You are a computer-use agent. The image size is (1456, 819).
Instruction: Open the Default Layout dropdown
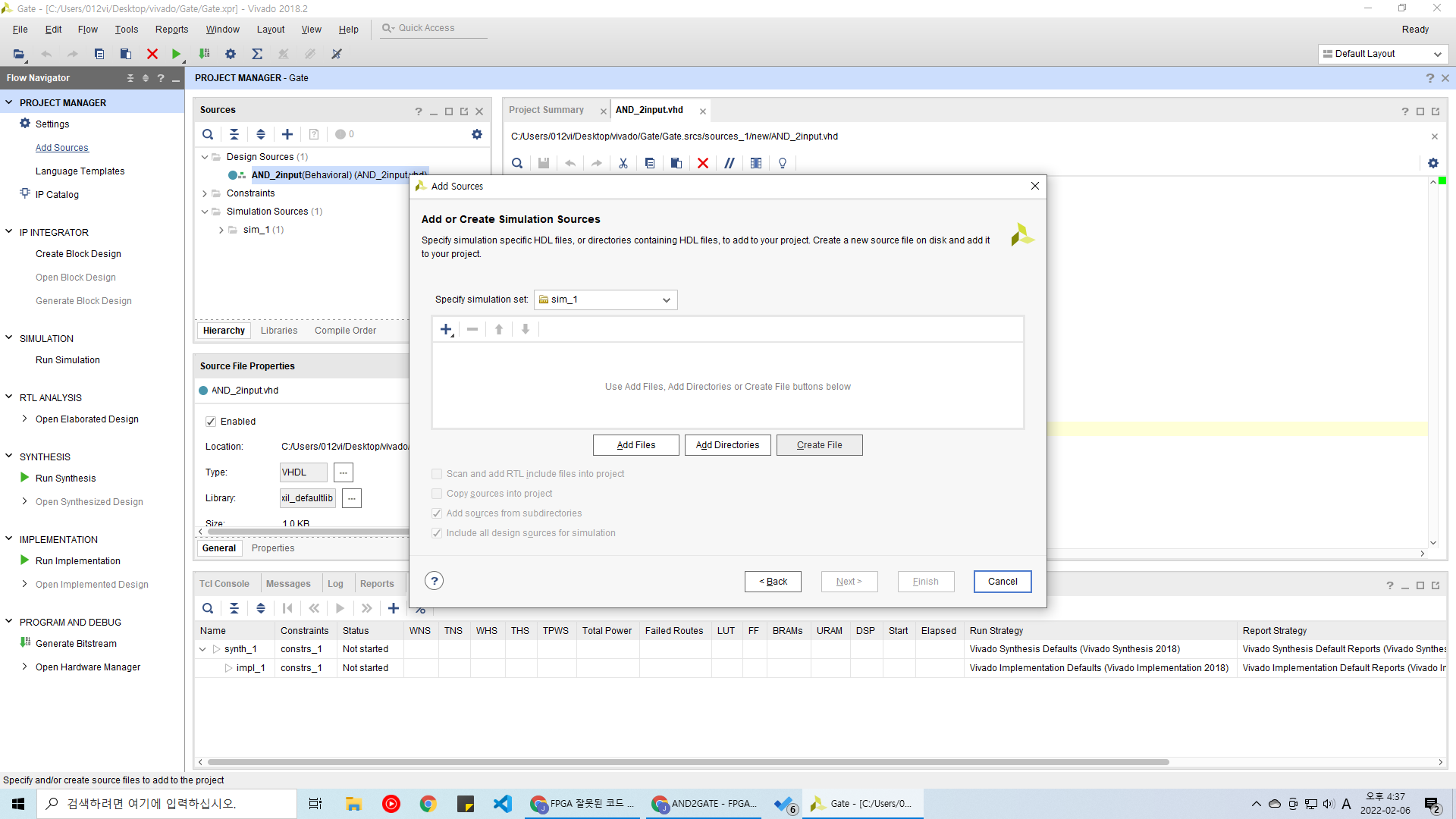pos(1382,54)
